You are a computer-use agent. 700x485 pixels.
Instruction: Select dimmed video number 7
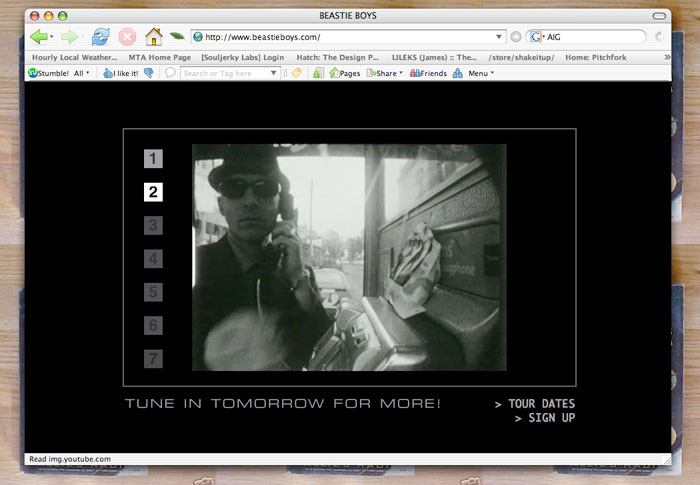click(x=153, y=359)
